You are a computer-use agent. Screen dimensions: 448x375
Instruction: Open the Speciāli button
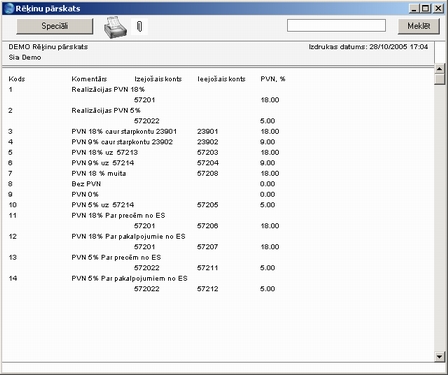click(55, 26)
